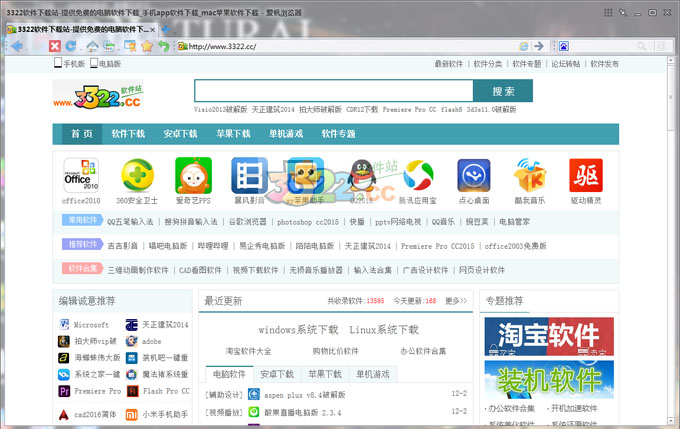Viewport: 680px width, 429px height.
Task: Open the 软件专题 navigation item
Action: (x=338, y=134)
